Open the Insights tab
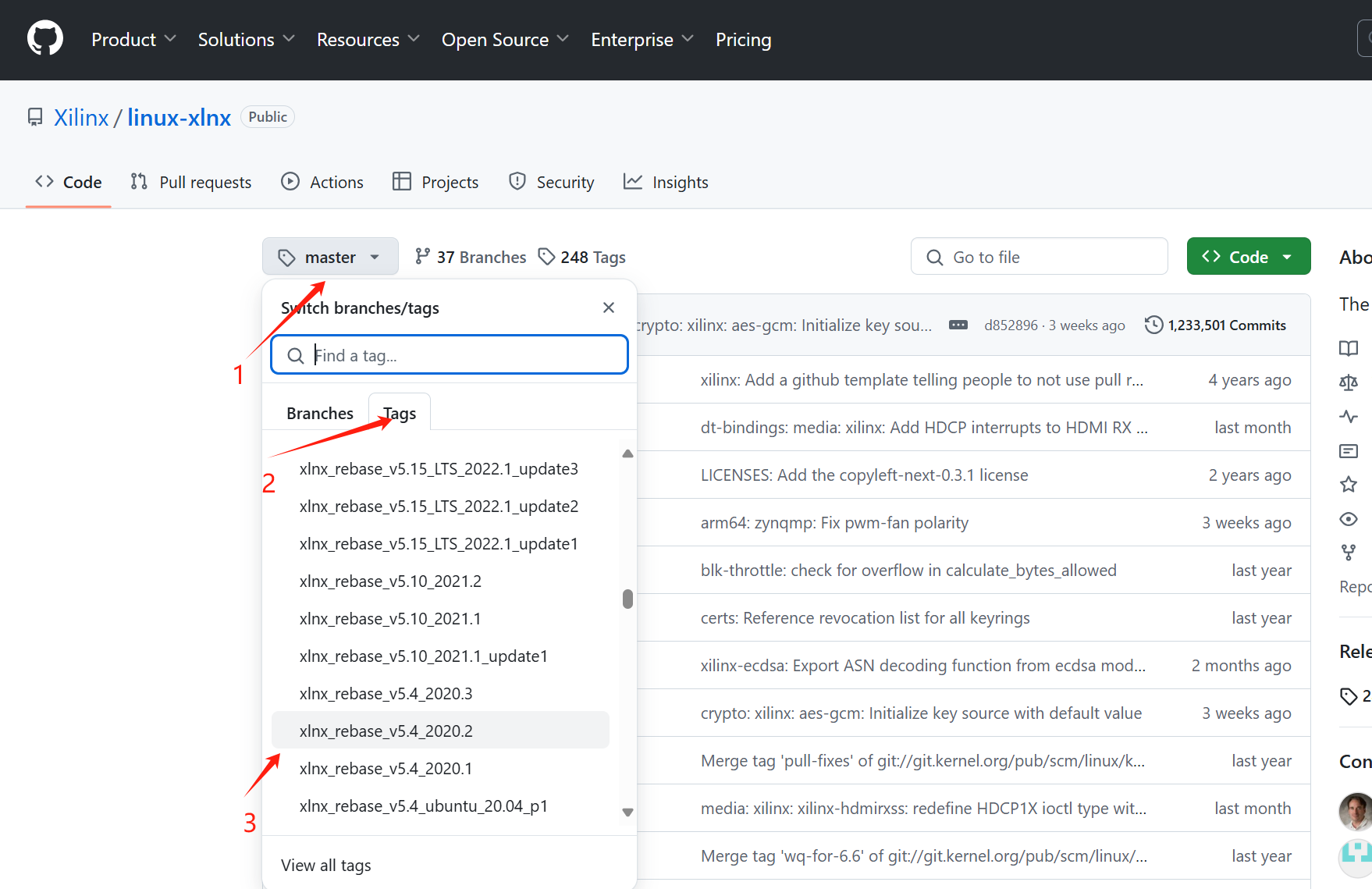Image resolution: width=1372 pixels, height=889 pixels. (x=666, y=182)
